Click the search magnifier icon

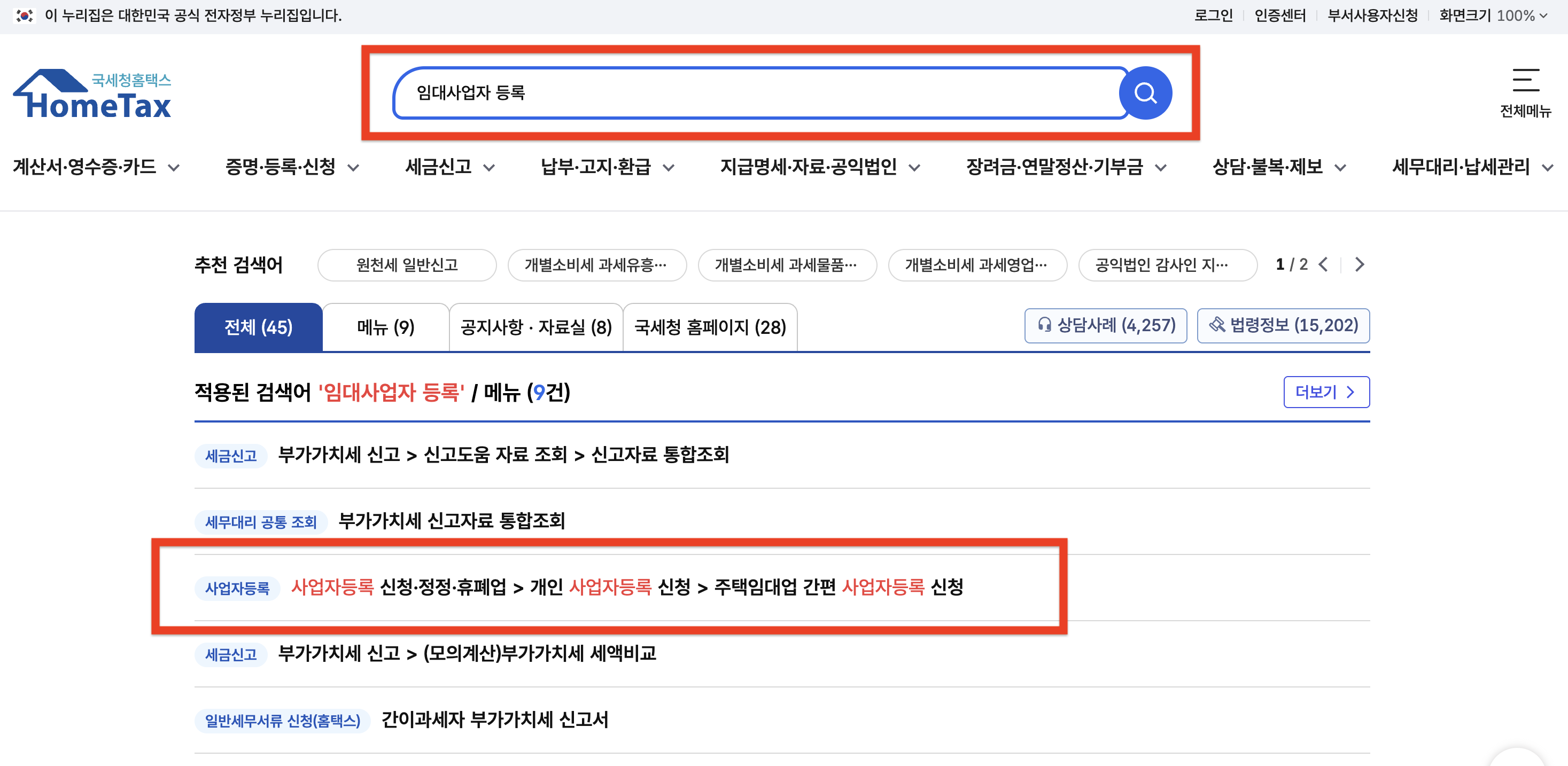pos(1147,93)
